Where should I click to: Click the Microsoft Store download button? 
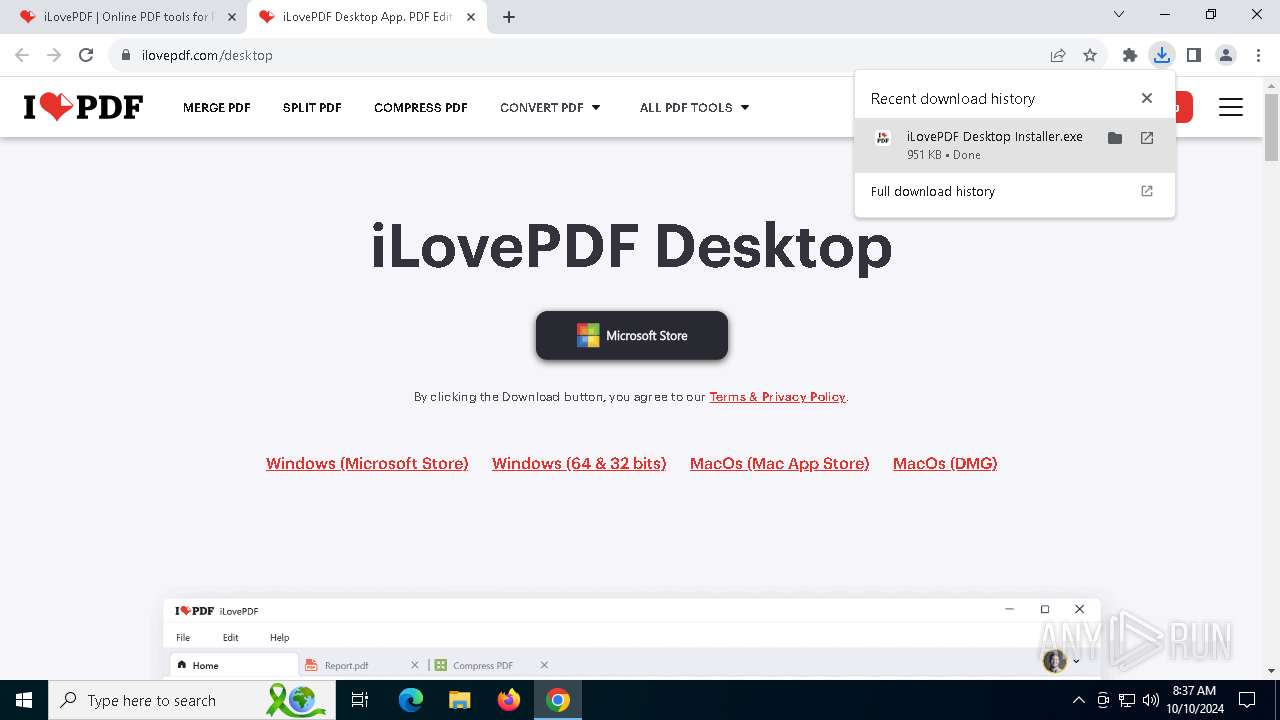pyautogui.click(x=632, y=335)
